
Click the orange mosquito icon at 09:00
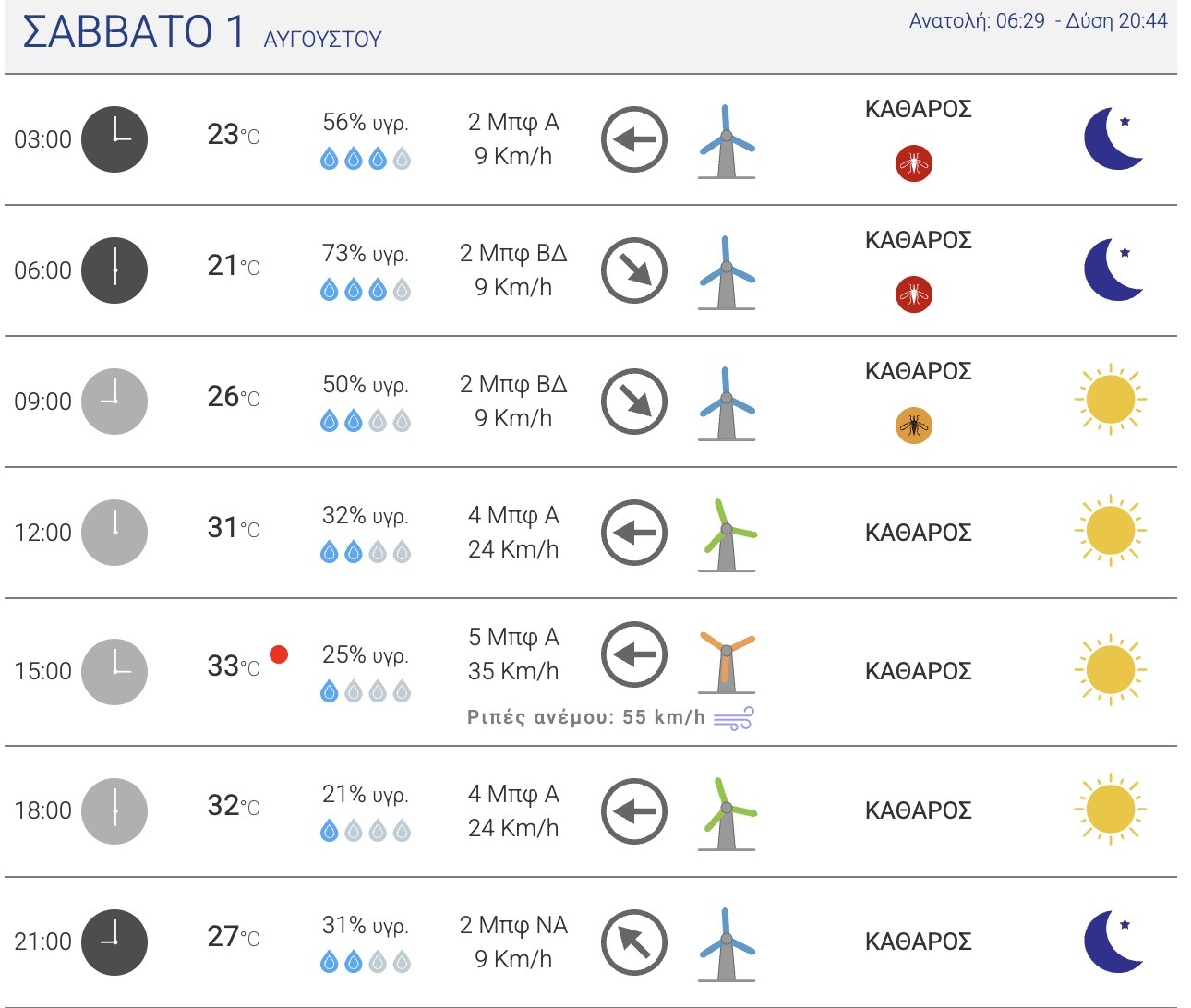(x=914, y=426)
